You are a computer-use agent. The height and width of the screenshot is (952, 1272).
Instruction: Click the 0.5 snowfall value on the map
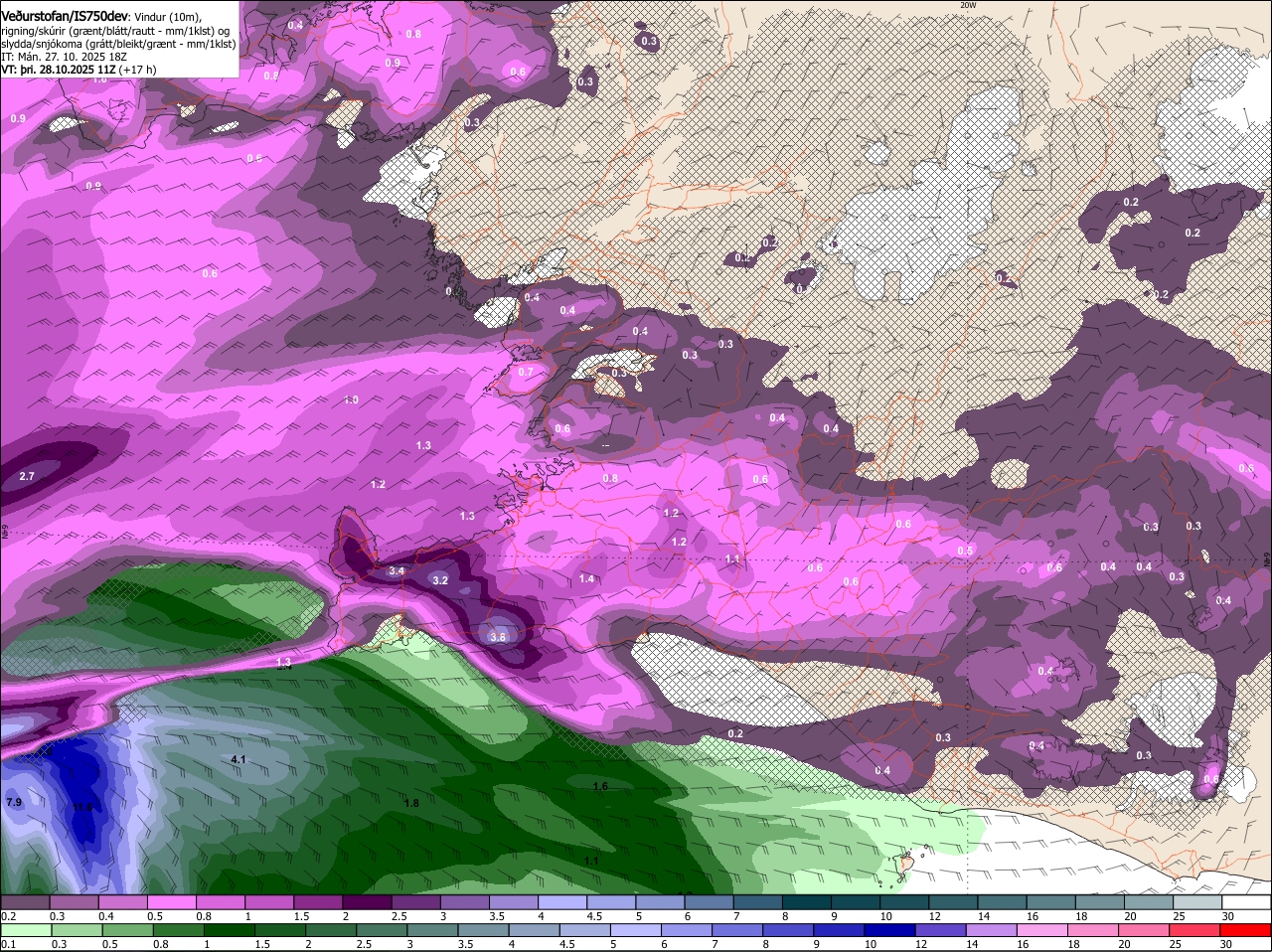(x=965, y=551)
